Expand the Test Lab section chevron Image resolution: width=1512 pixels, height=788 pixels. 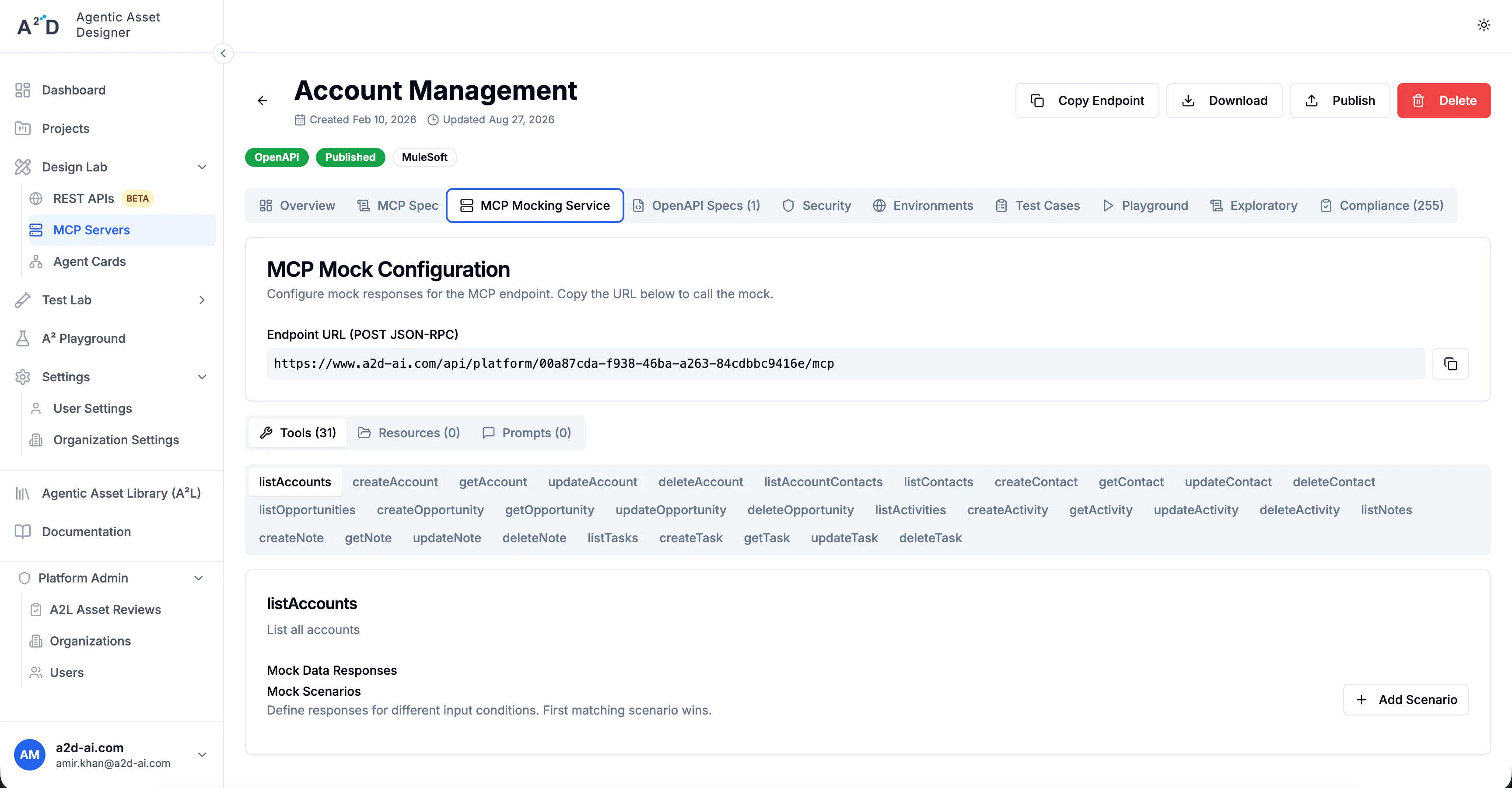click(202, 300)
